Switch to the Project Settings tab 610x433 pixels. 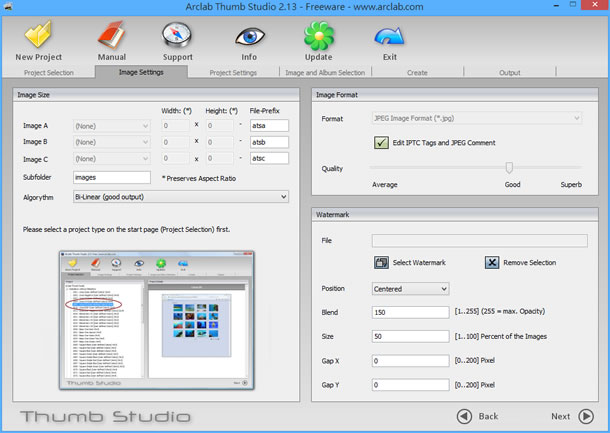point(233,73)
